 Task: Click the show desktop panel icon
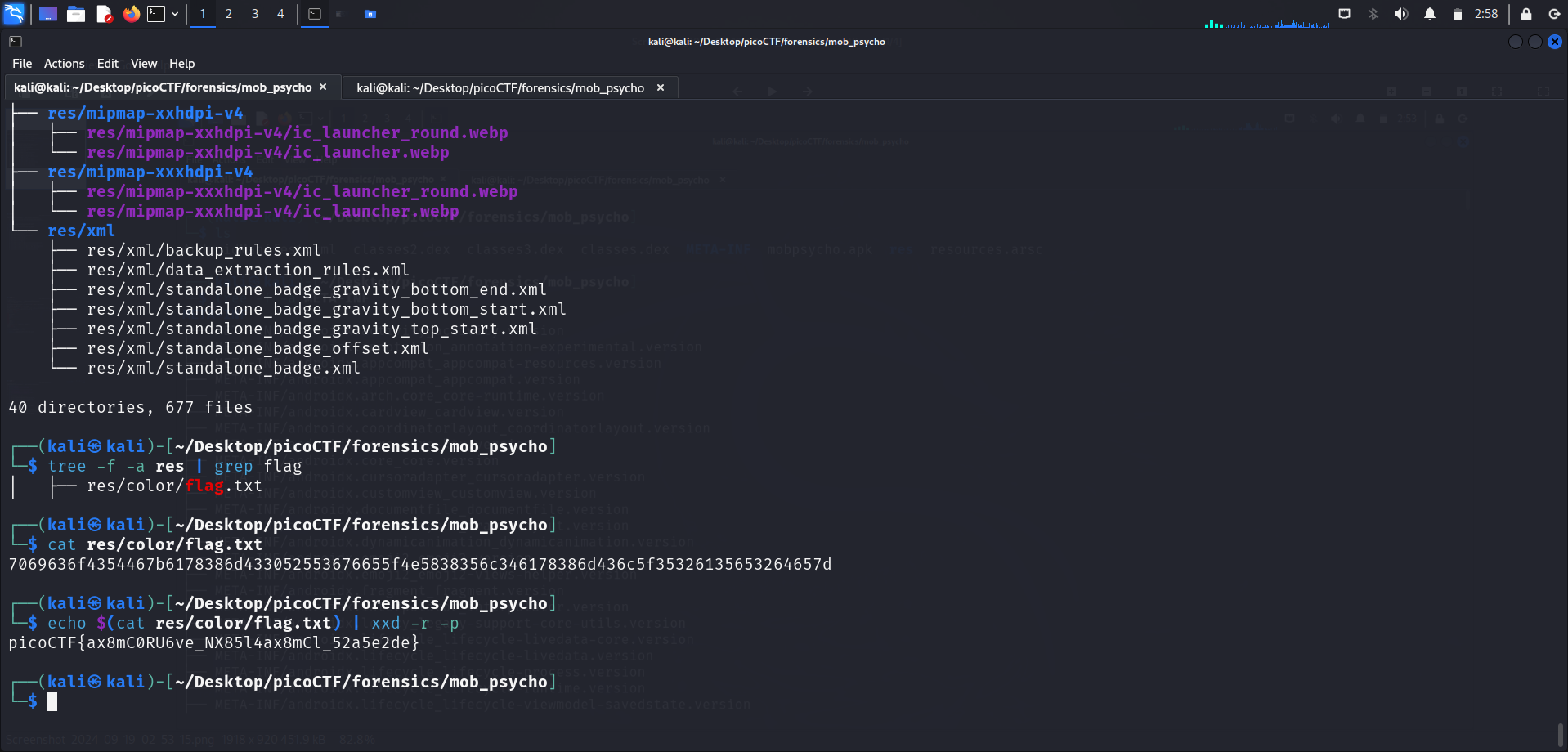[48, 14]
